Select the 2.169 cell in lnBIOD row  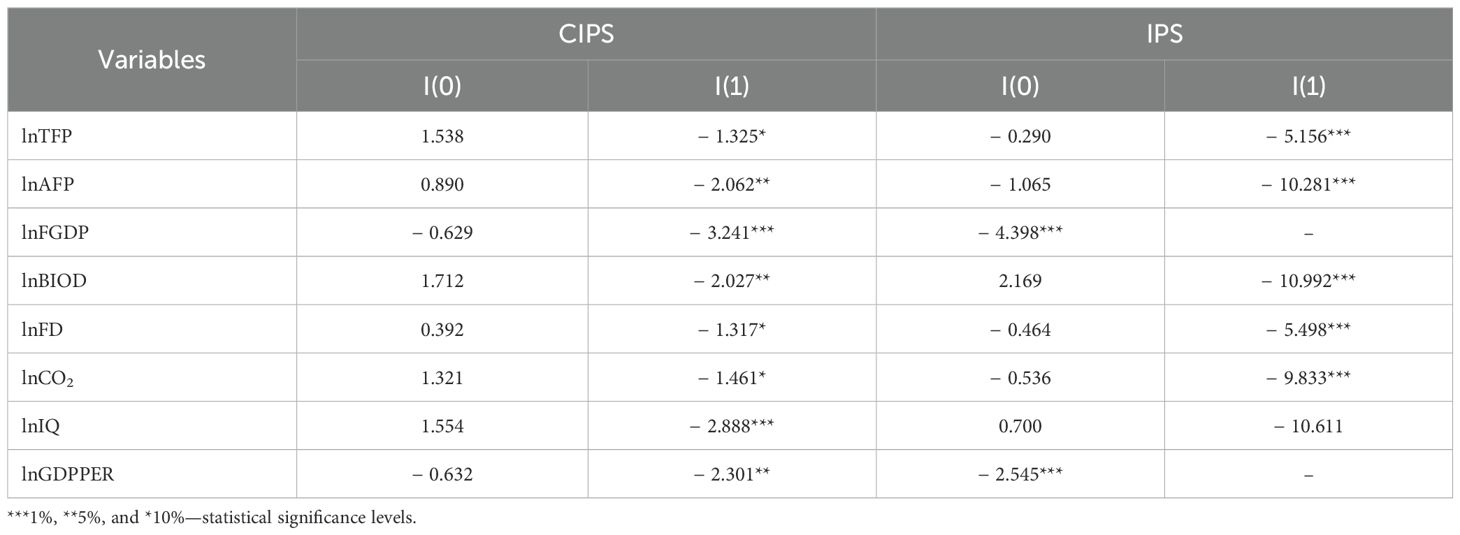click(1019, 280)
